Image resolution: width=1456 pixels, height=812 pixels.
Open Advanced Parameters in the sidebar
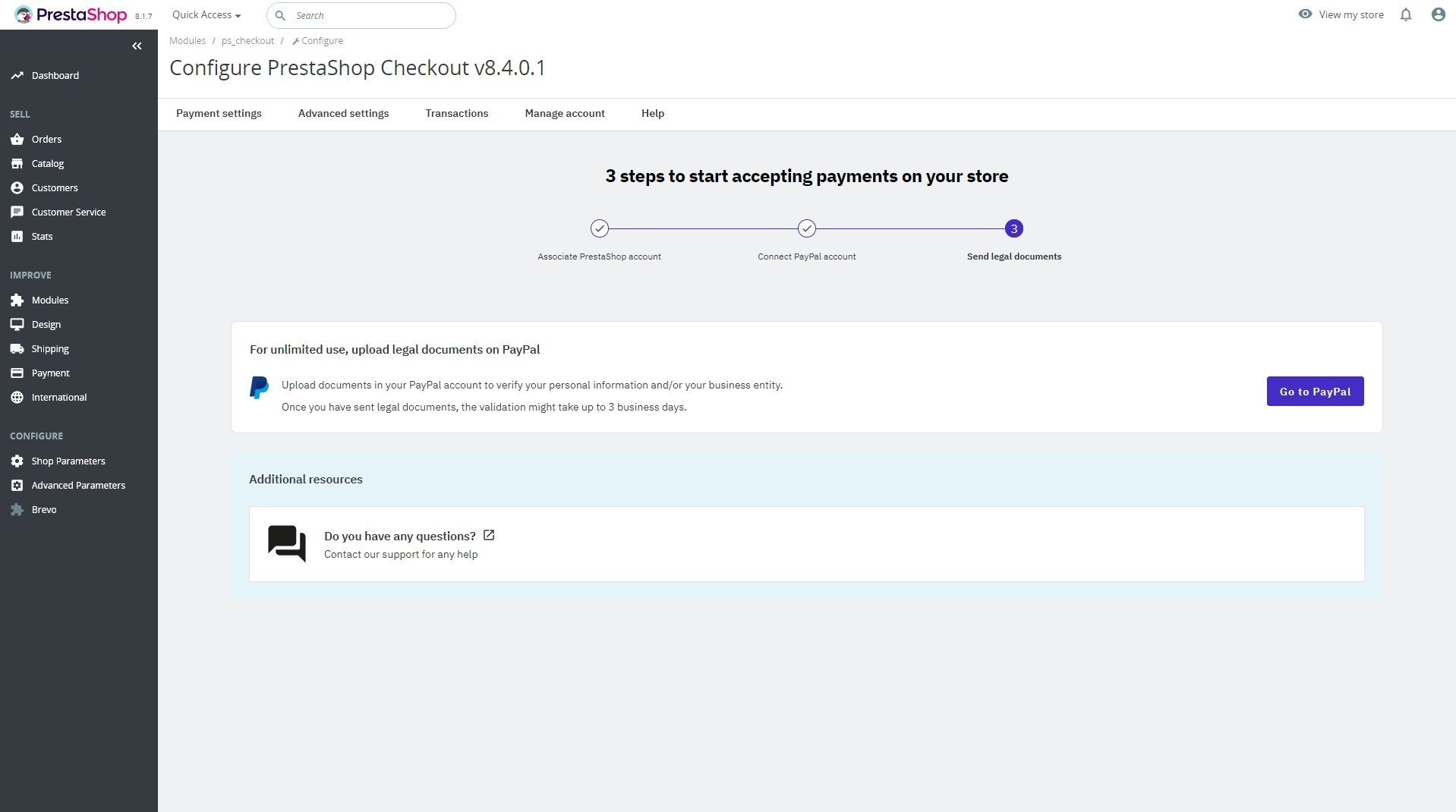[x=79, y=486]
